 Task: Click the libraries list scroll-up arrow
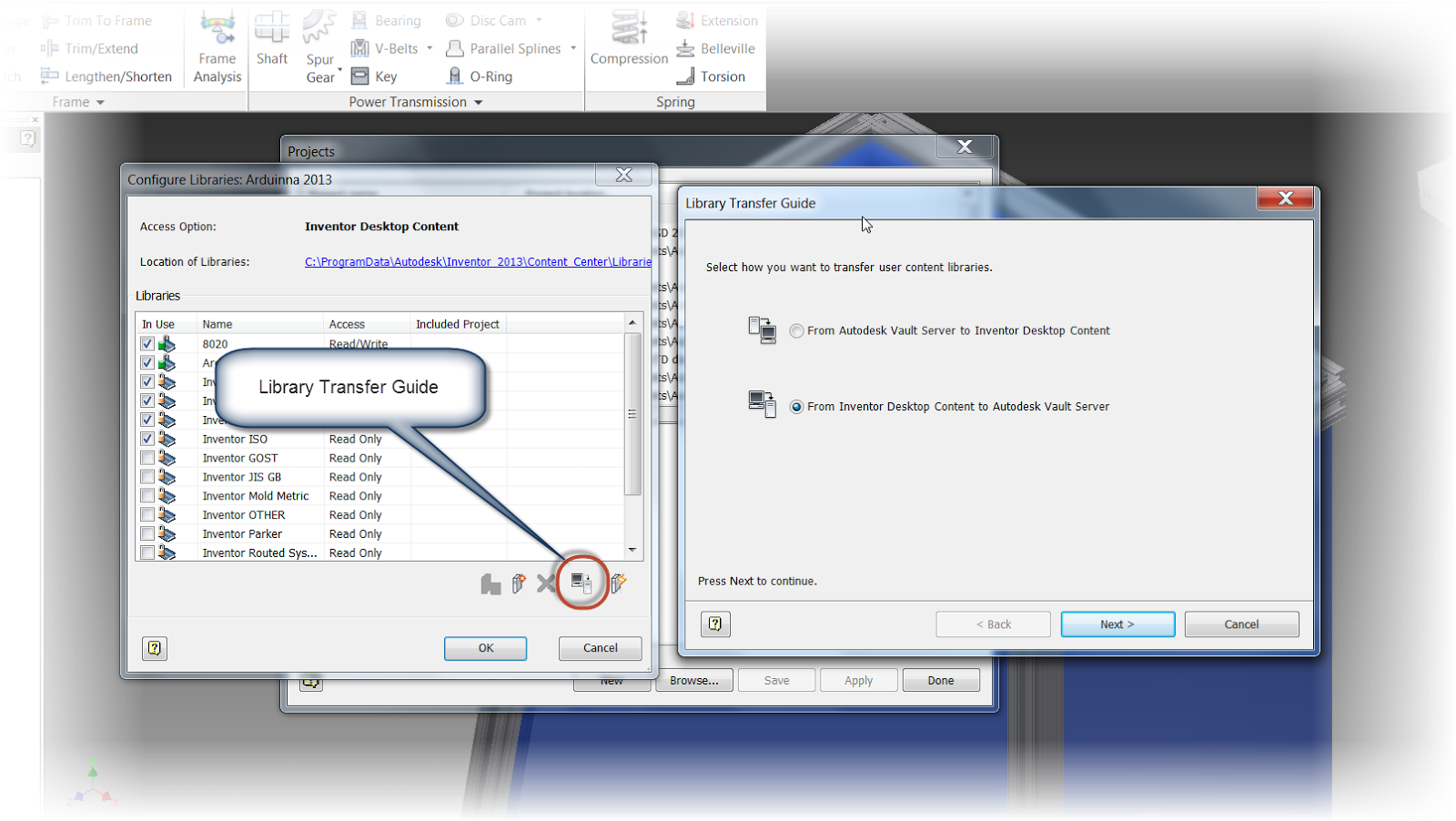coord(632,323)
